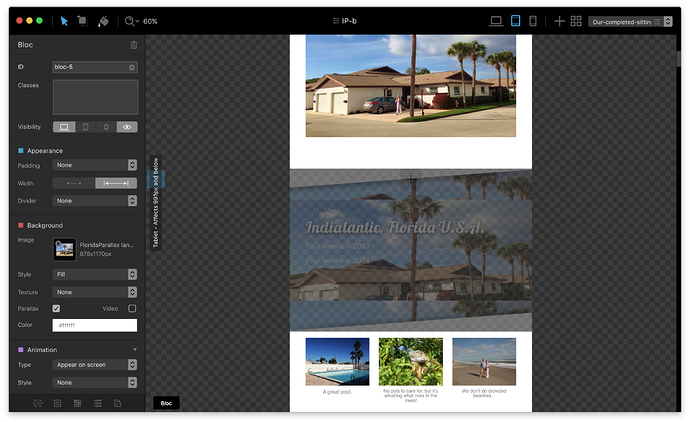The height and width of the screenshot is (422, 690).
Task: Toggle the eye visibility button
Action: [126, 127]
